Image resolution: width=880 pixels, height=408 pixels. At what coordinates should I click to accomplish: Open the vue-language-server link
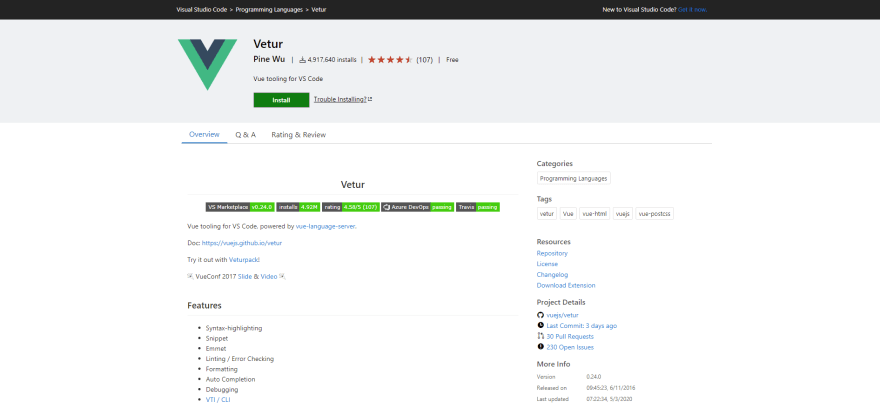pos(326,227)
